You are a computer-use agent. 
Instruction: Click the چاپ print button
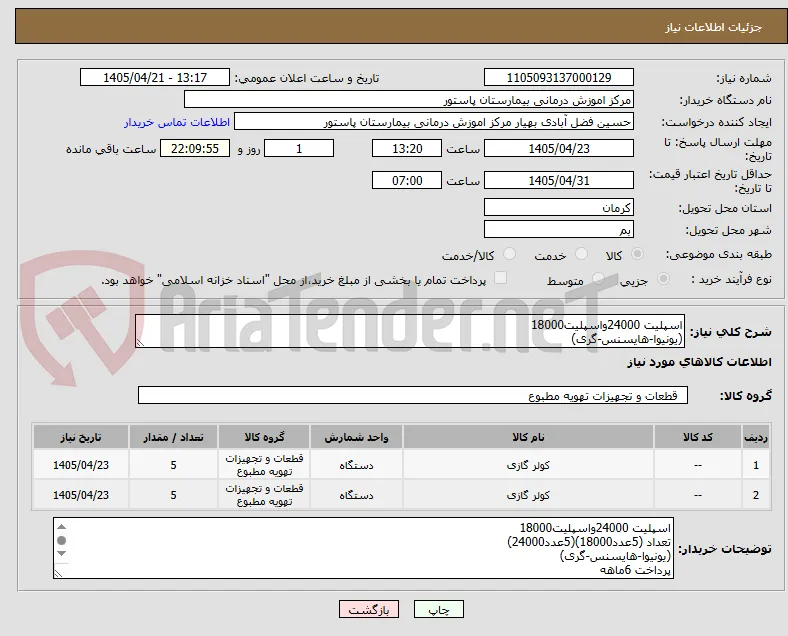point(439,609)
